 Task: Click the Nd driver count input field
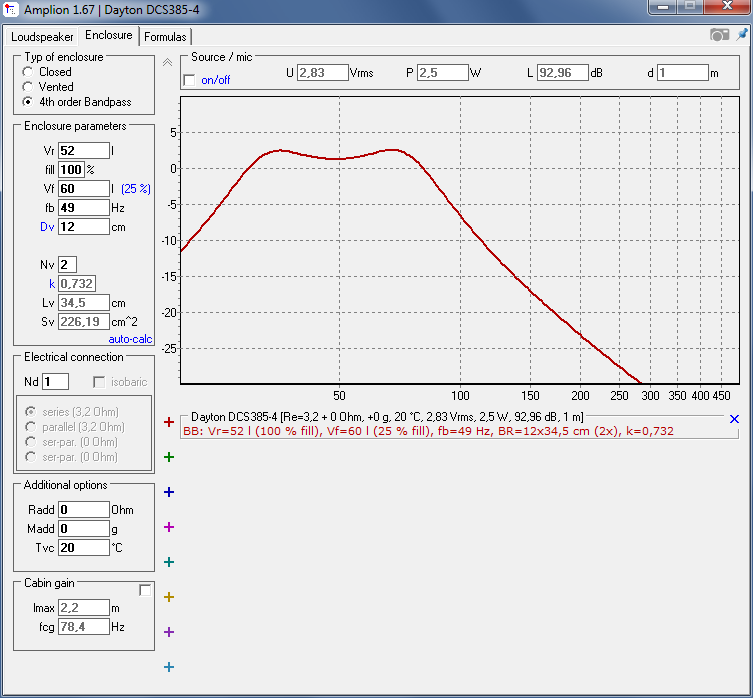pyautogui.click(x=56, y=382)
